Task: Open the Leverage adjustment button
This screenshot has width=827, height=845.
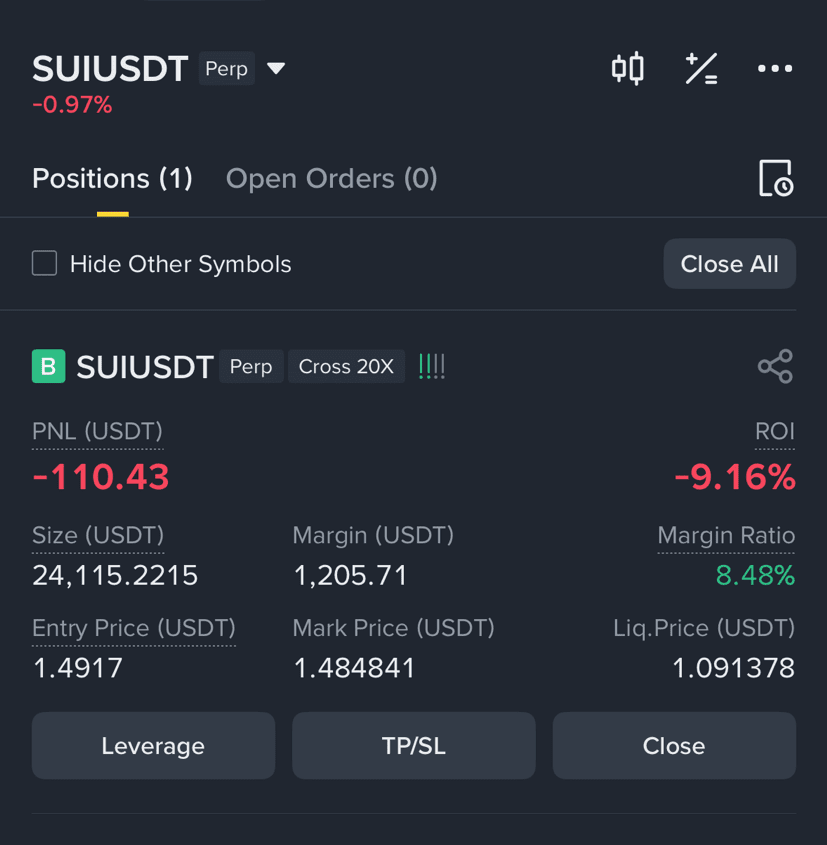Action: [153, 746]
